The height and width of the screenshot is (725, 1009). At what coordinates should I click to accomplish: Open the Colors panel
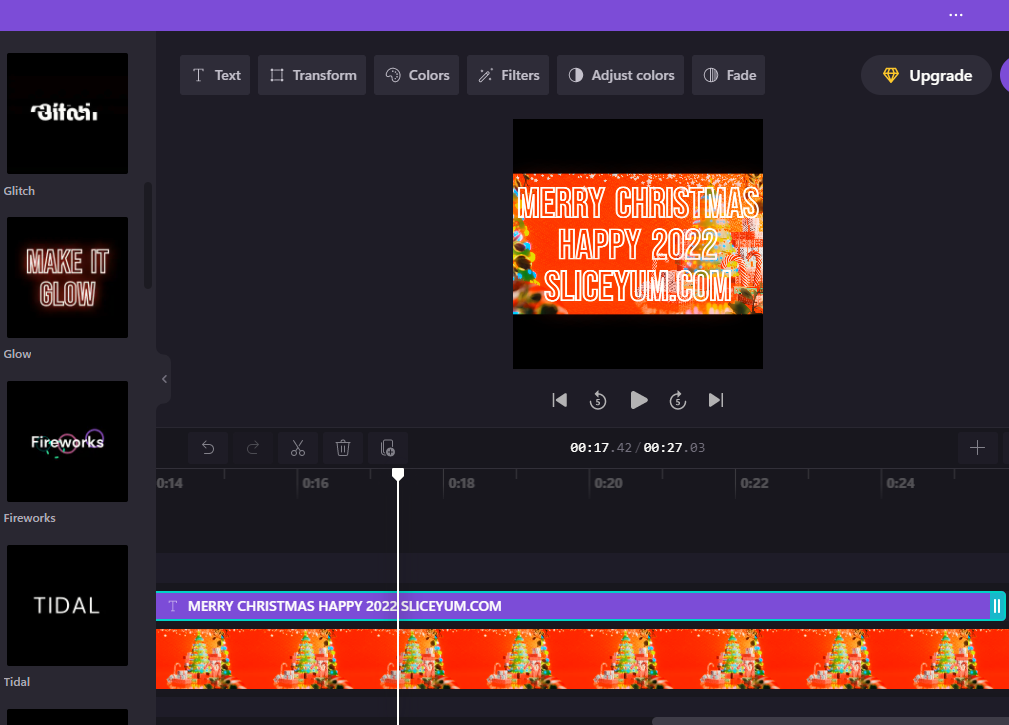(416, 74)
